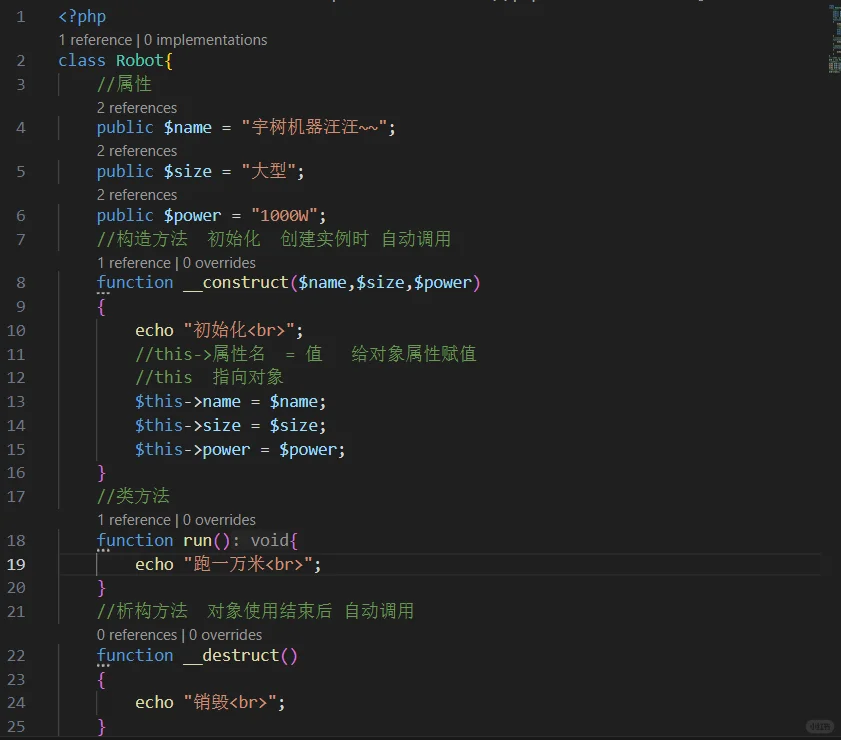The width and height of the screenshot is (841, 740).
Task: Click the string "宇树机器汪汪~~"
Action: pos(314,128)
